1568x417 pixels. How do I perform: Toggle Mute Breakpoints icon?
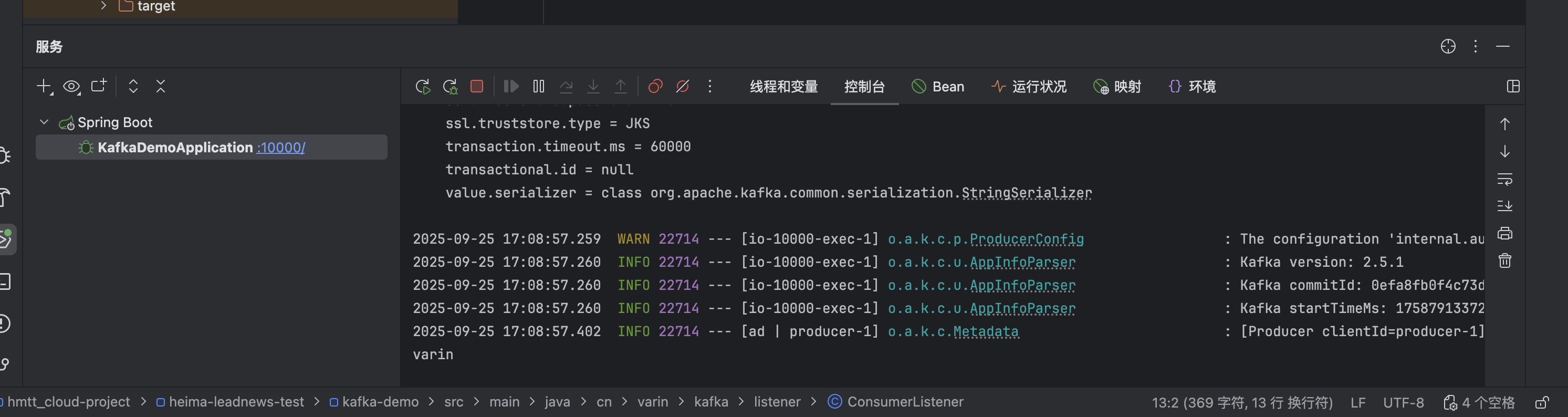tap(682, 87)
